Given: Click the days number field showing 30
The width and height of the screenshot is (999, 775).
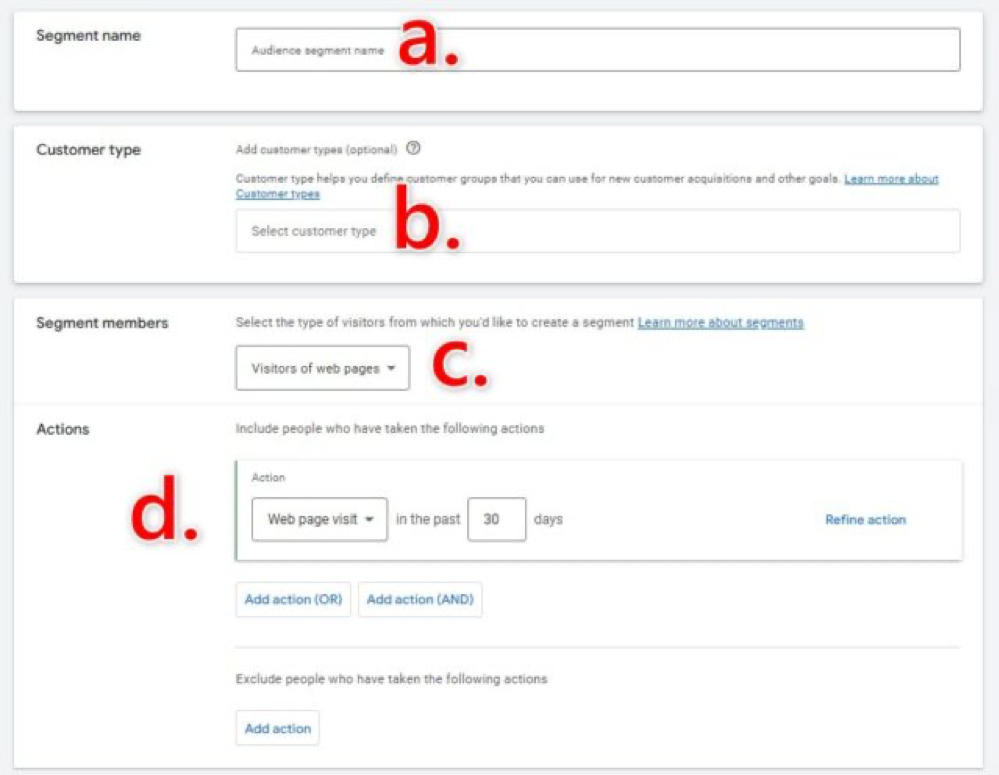Looking at the screenshot, I should [x=496, y=520].
